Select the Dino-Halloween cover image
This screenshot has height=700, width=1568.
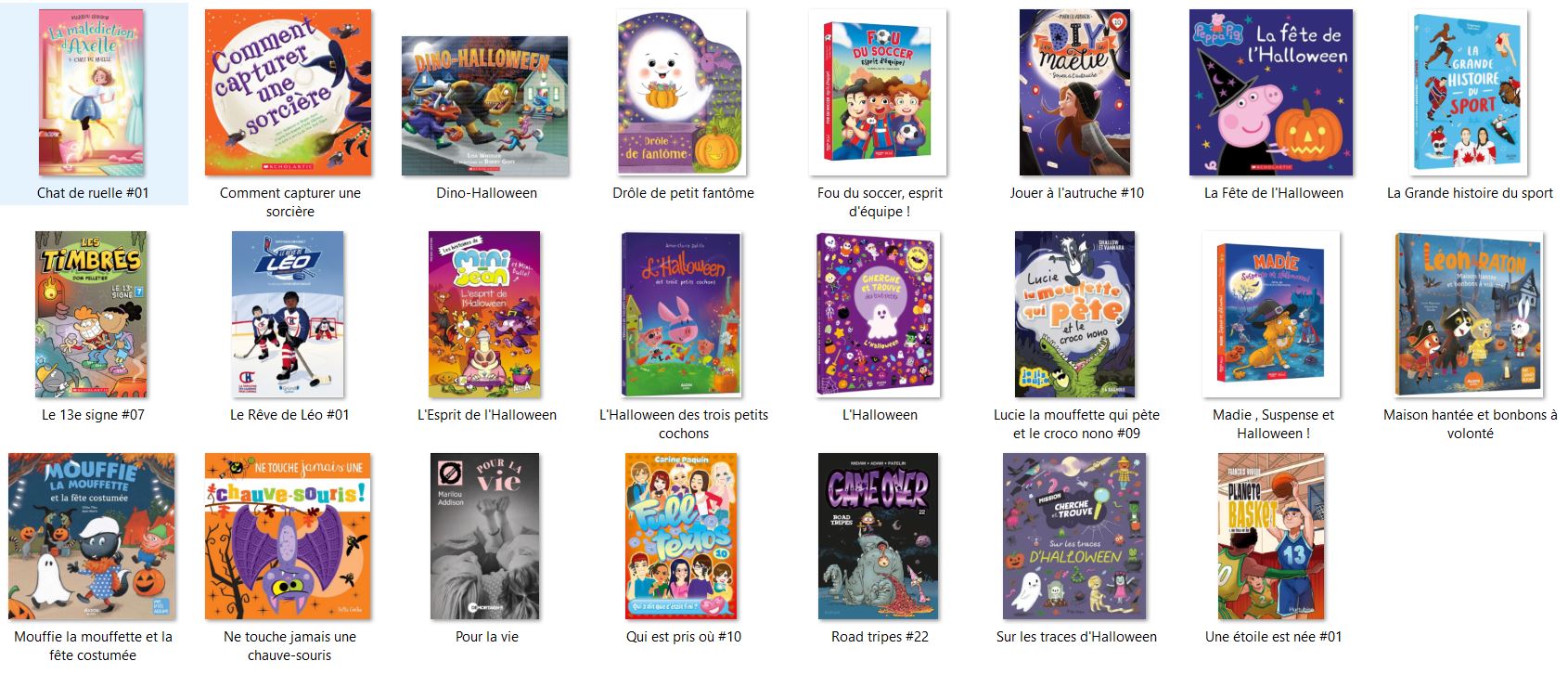click(485, 106)
